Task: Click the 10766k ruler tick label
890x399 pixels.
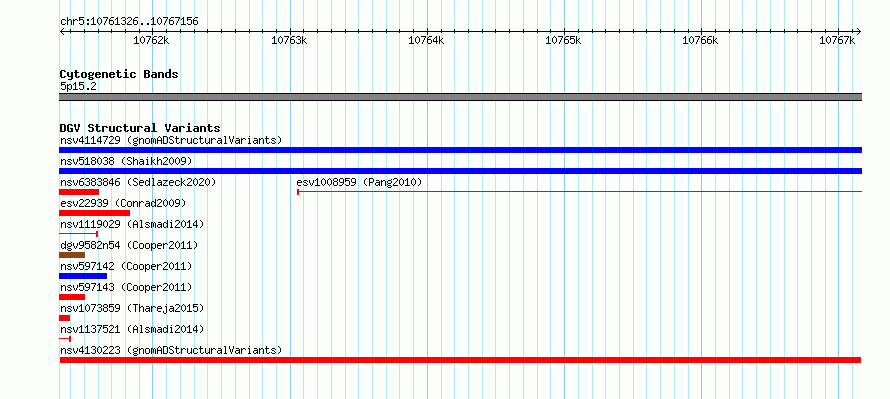Action: point(700,41)
